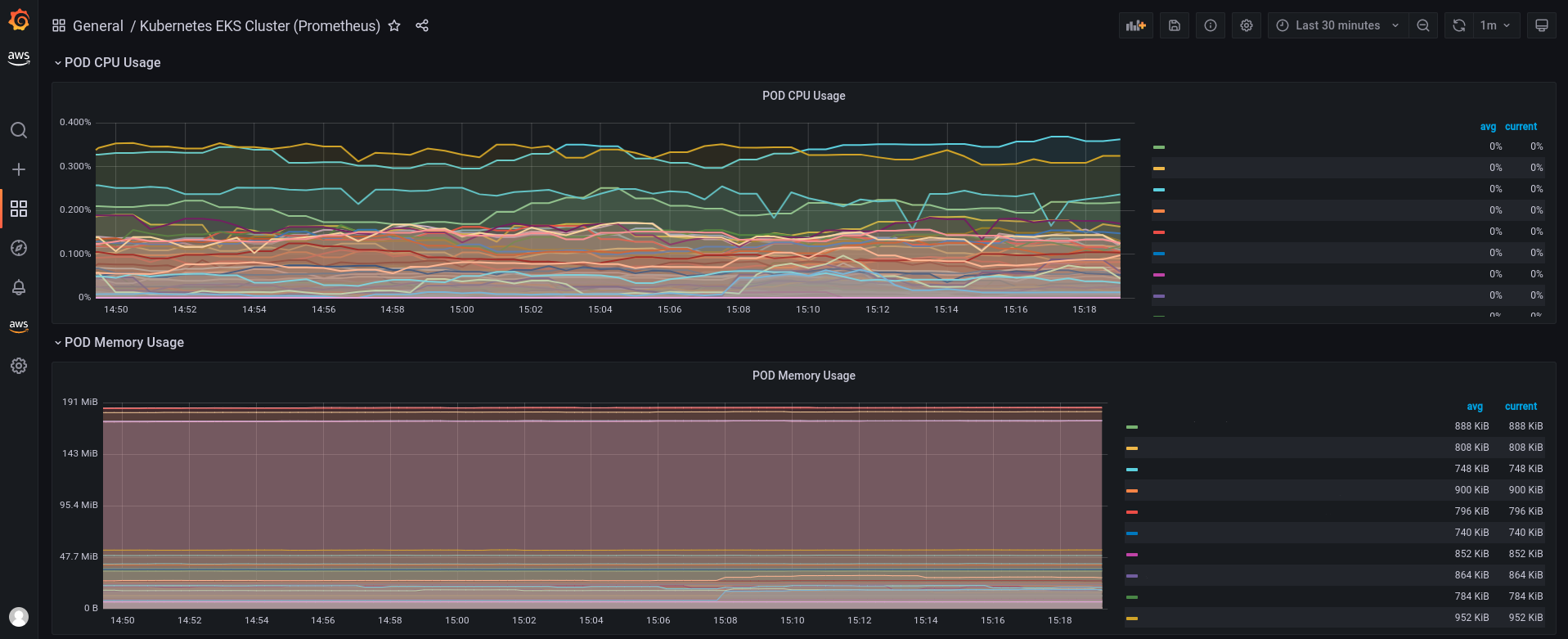Open dashboard insights info icon
This screenshot has width=1568, height=639.
click(x=1211, y=25)
